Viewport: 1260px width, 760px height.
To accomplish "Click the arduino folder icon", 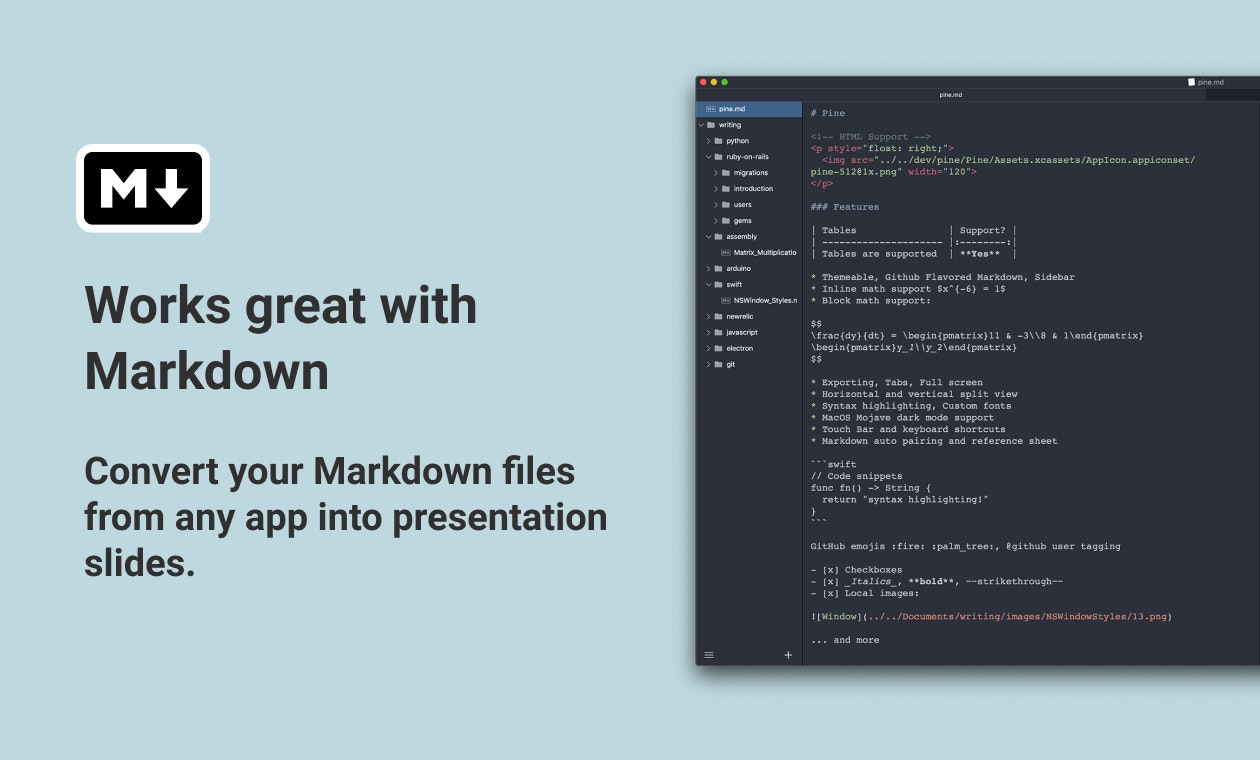I will 719,269.
